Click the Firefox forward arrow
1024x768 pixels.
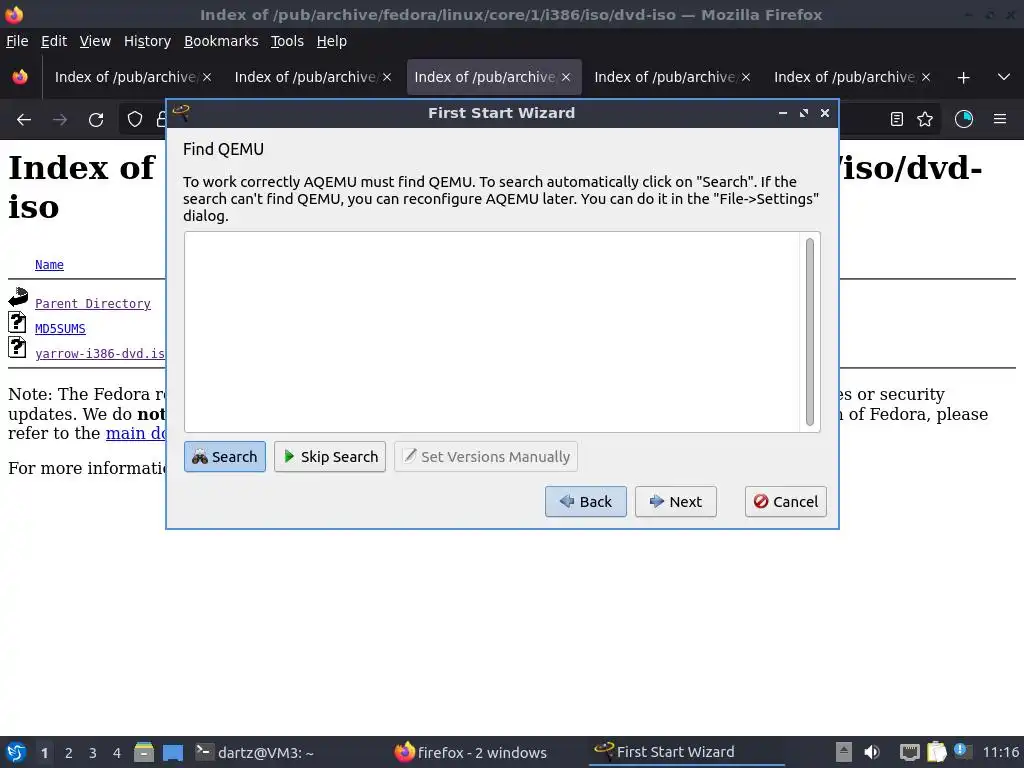coord(60,120)
